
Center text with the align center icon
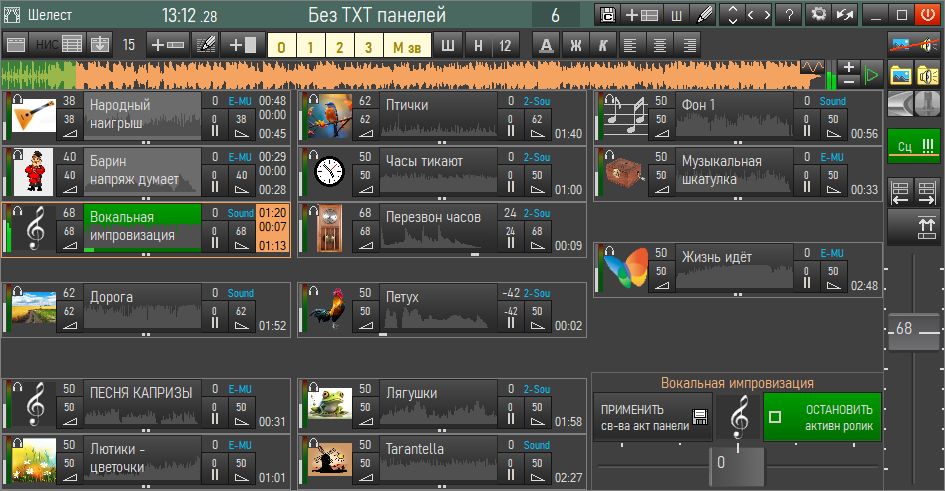click(660, 45)
